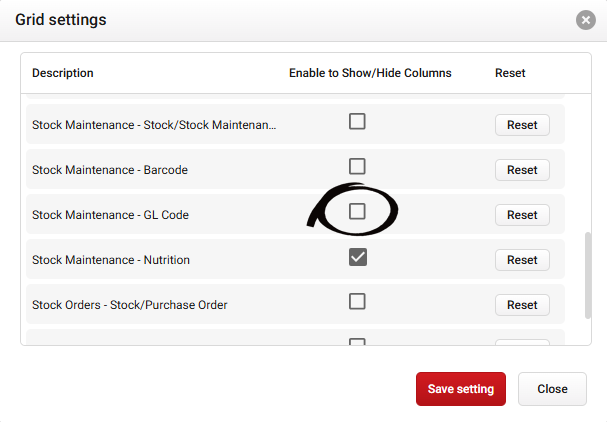Image resolution: width=607 pixels, height=422 pixels.
Task: Reset the Stock Maintenance - Nutrition grid
Action: coord(522,260)
